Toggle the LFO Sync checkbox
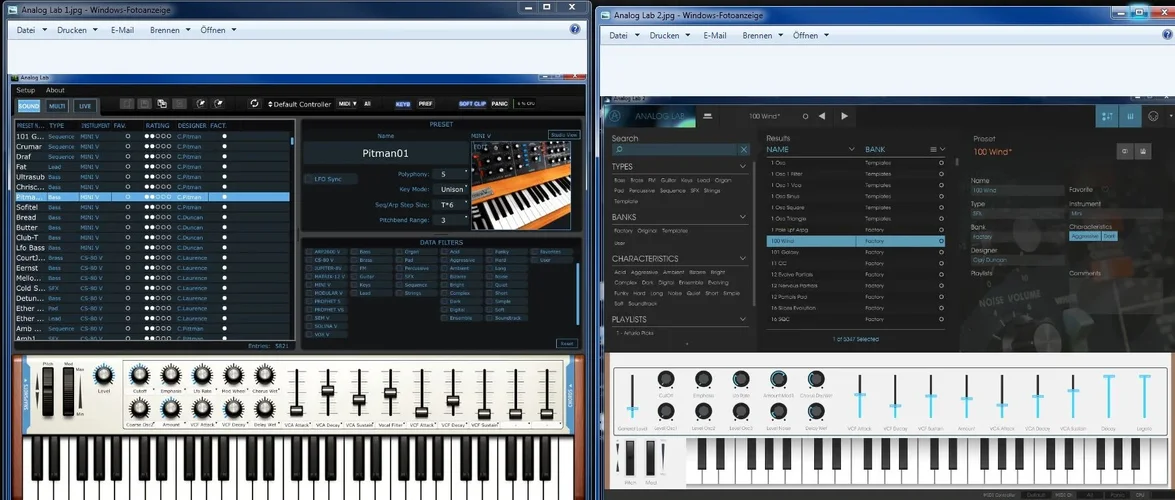 pyautogui.click(x=309, y=179)
